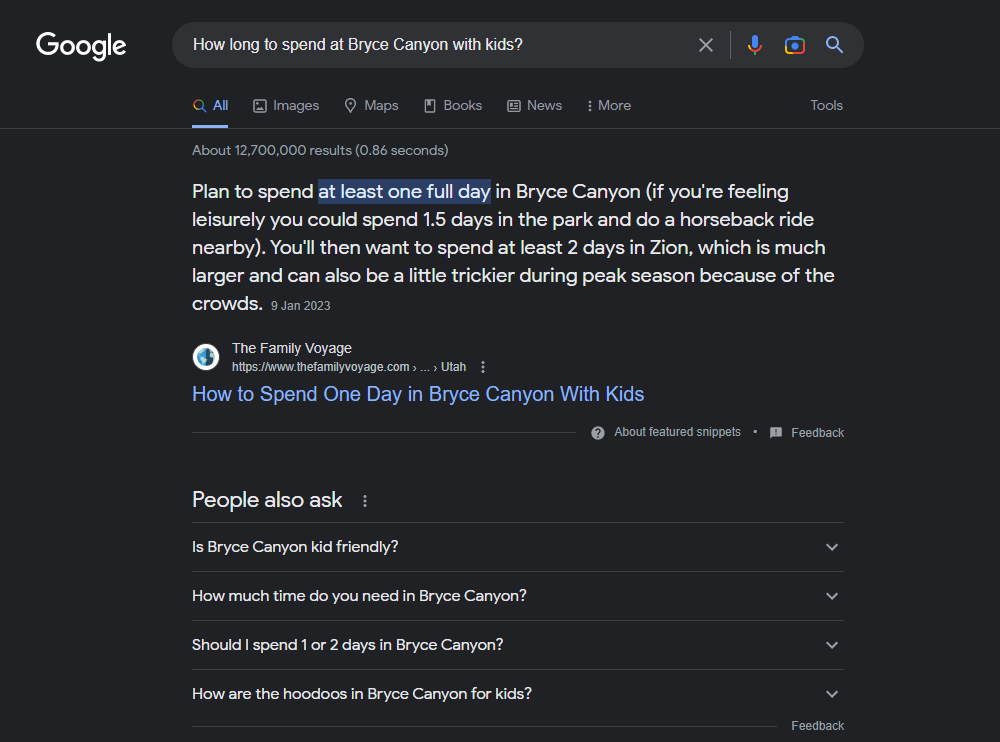The image size is (1000, 742).
Task: Click the 'About 12,700,000 results' text
Action: [320, 151]
